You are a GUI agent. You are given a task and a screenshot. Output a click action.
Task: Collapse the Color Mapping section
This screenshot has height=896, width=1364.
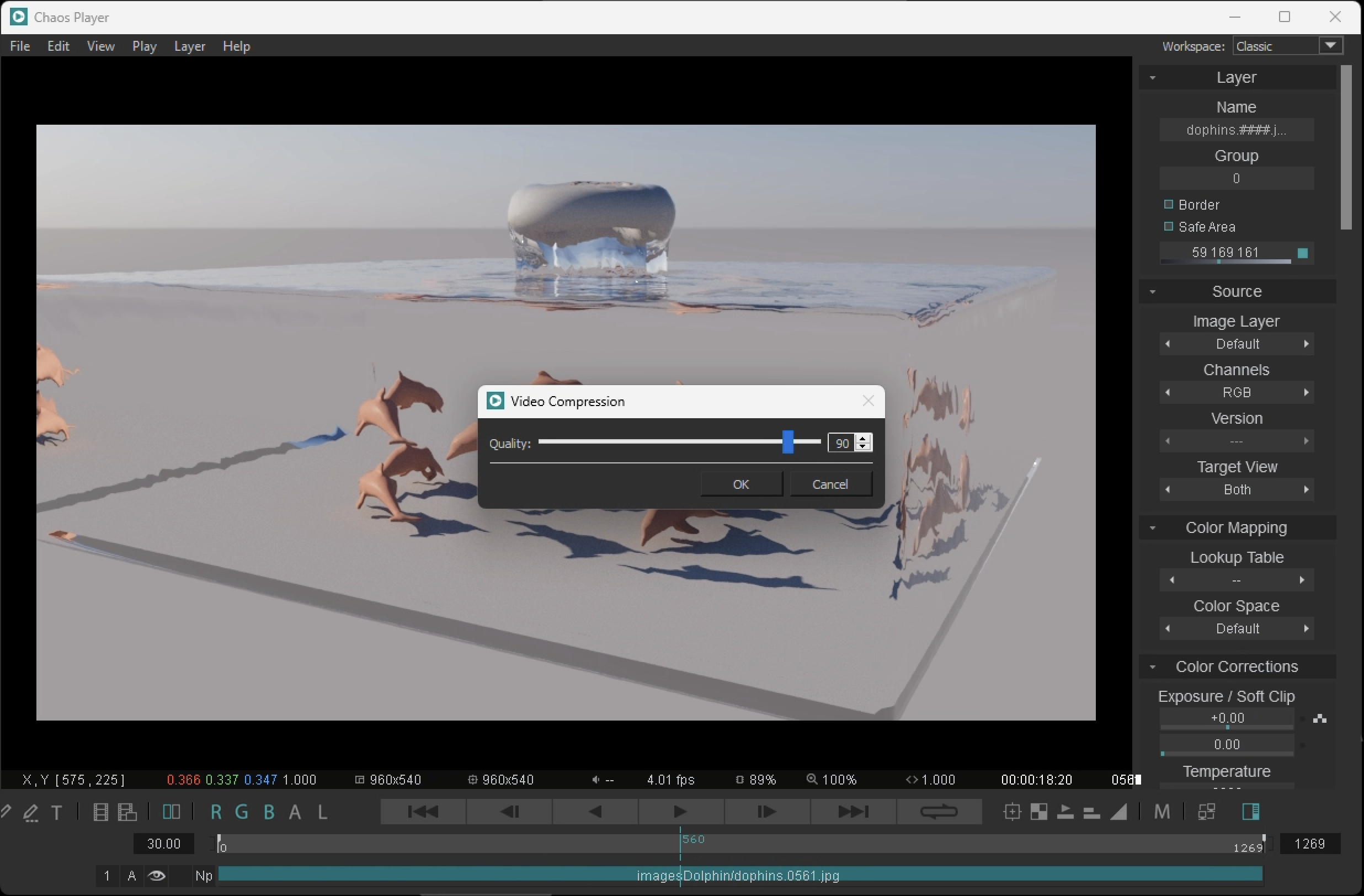pos(1153,527)
